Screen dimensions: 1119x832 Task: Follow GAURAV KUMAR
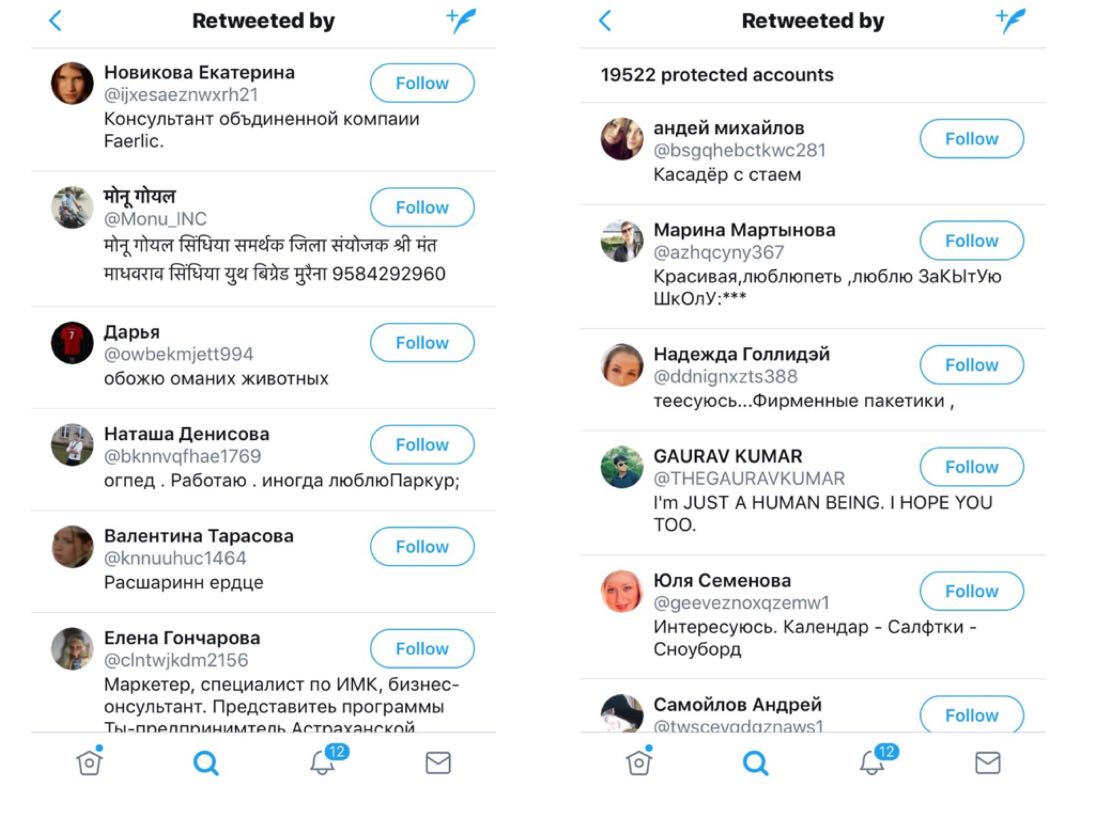point(972,467)
